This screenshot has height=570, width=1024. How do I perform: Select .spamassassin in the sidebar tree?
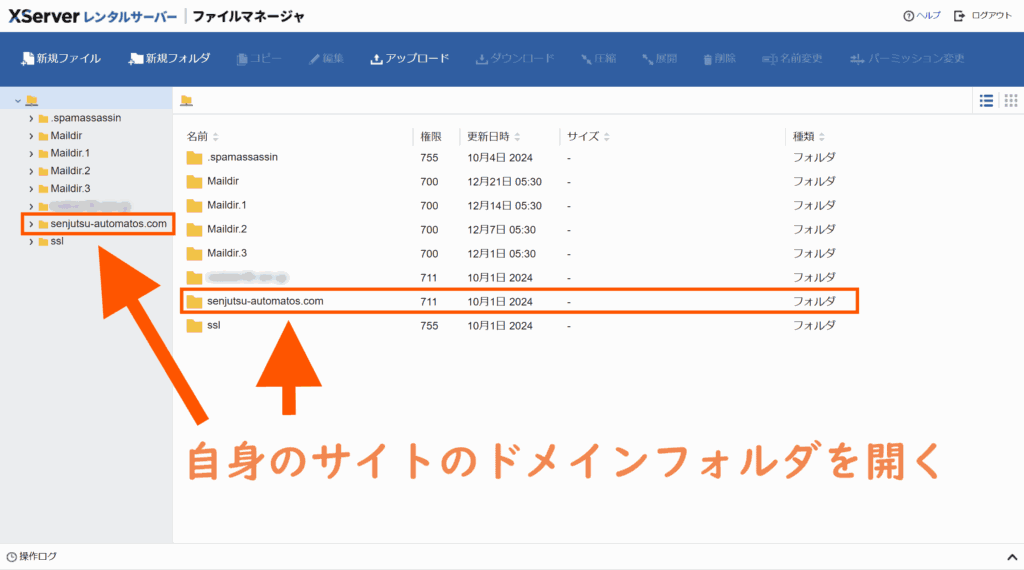click(x=85, y=118)
